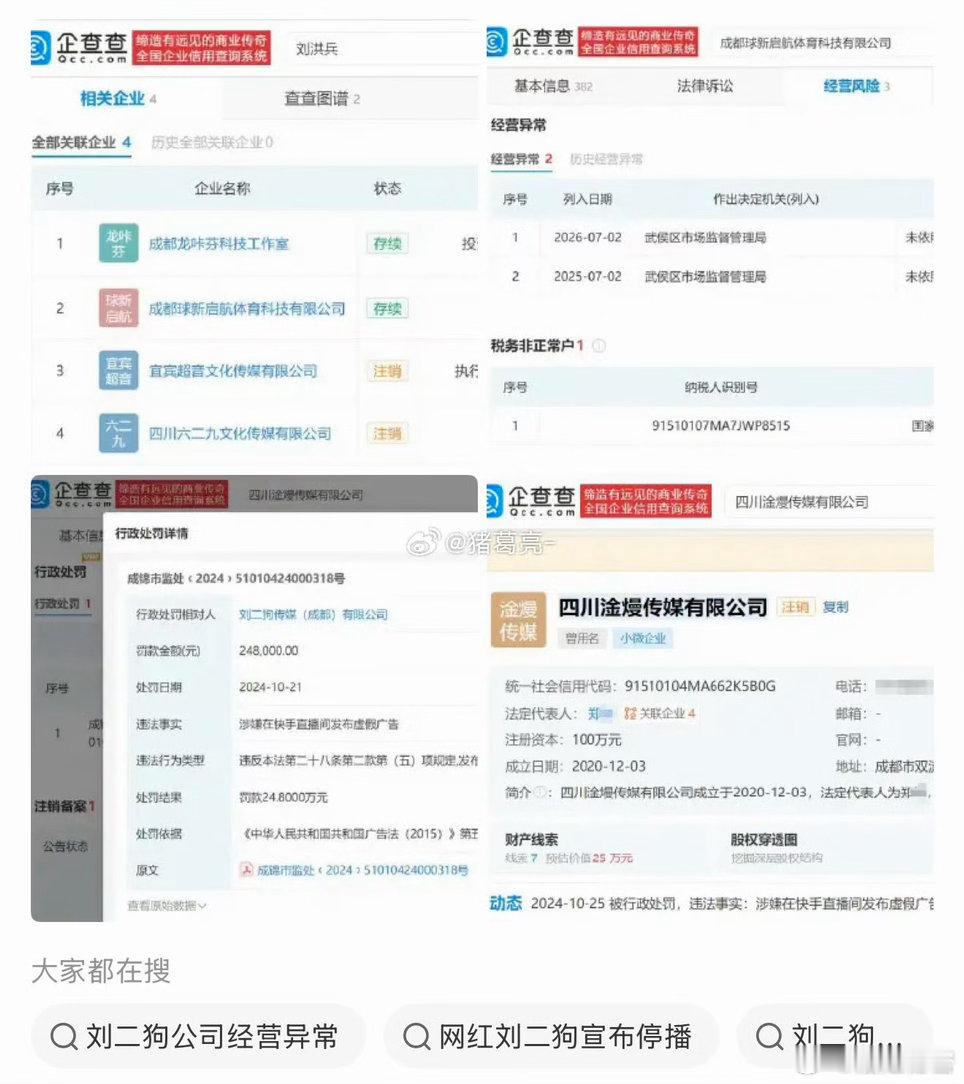
Task: Click the 复制 button next to company name
Action: coord(835,607)
